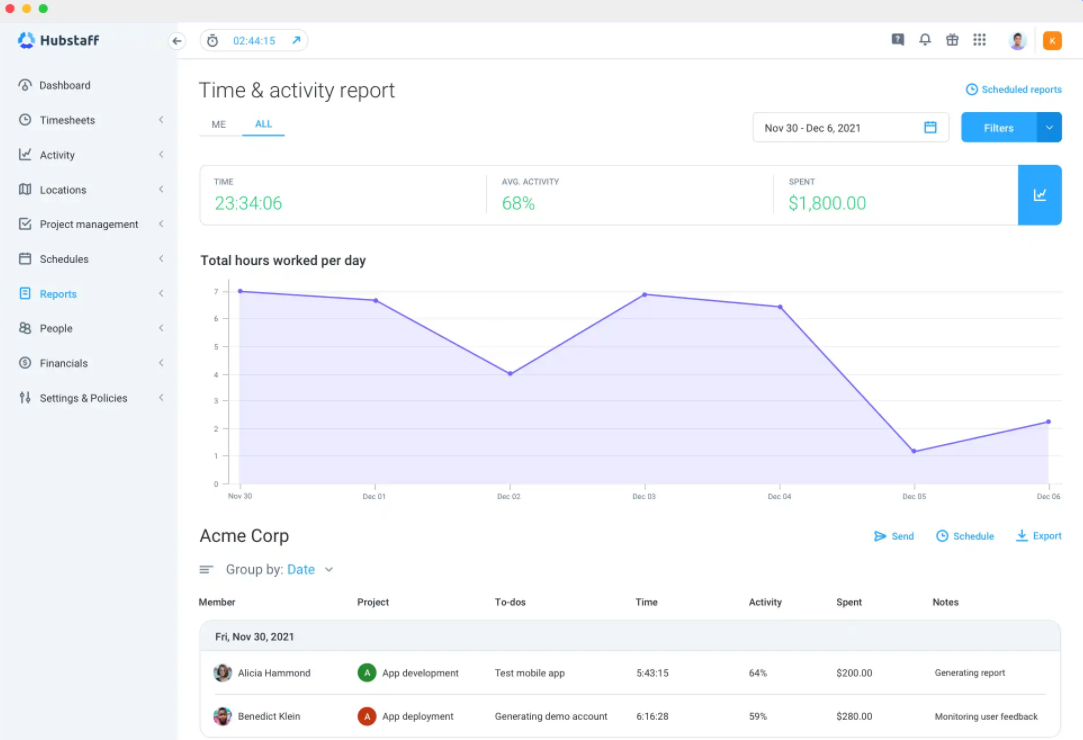Open the calendar date picker icon

(930, 128)
